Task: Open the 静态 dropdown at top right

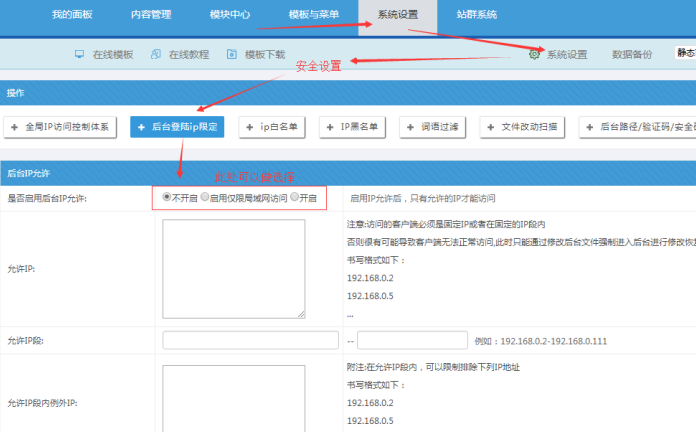Action: (685, 53)
